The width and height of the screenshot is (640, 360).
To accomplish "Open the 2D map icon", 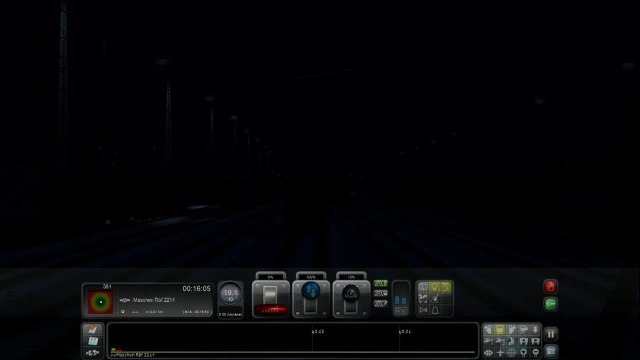I will click(93, 329).
